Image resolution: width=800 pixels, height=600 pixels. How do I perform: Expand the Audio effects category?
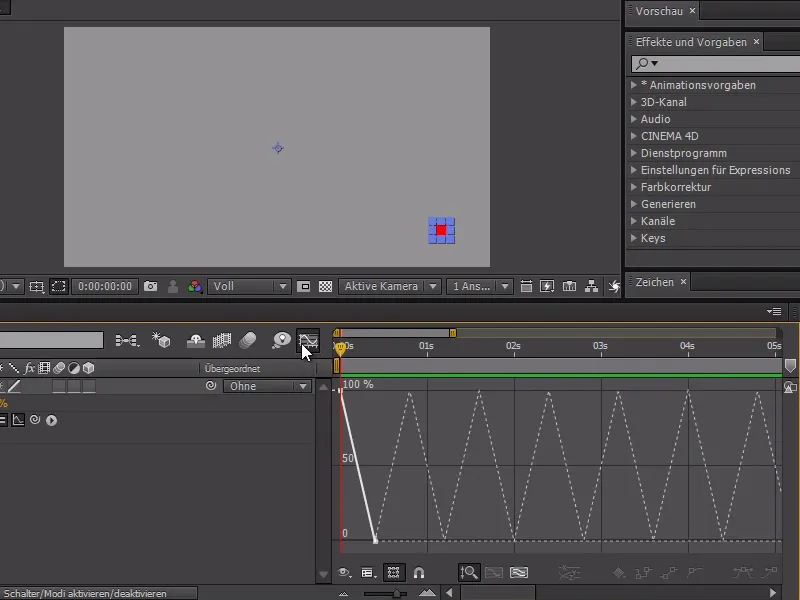(633, 119)
